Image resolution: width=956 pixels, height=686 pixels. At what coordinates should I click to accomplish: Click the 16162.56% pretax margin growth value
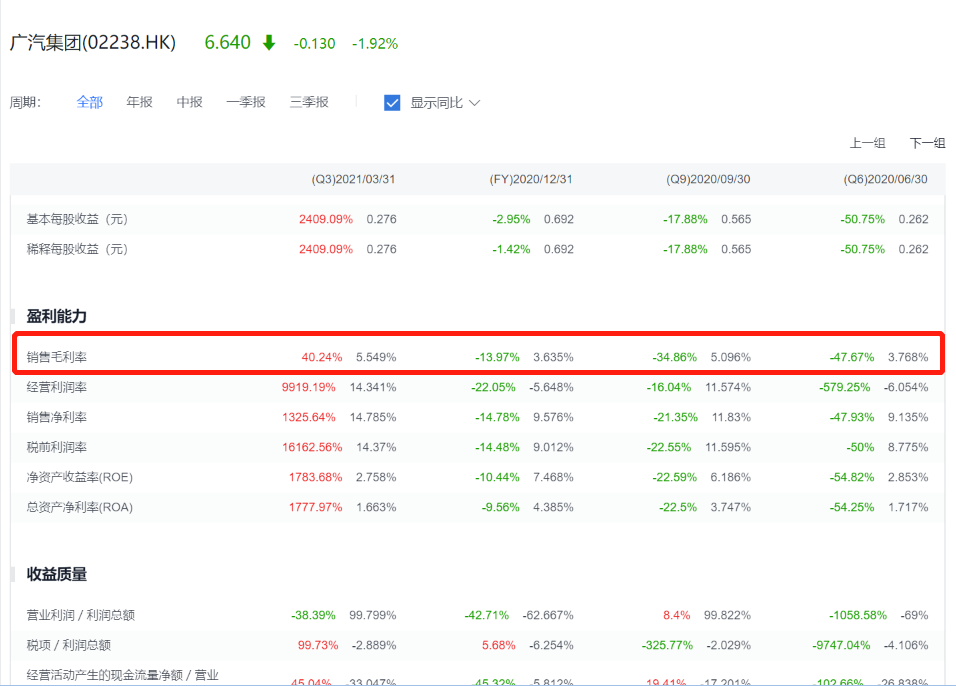tap(312, 447)
